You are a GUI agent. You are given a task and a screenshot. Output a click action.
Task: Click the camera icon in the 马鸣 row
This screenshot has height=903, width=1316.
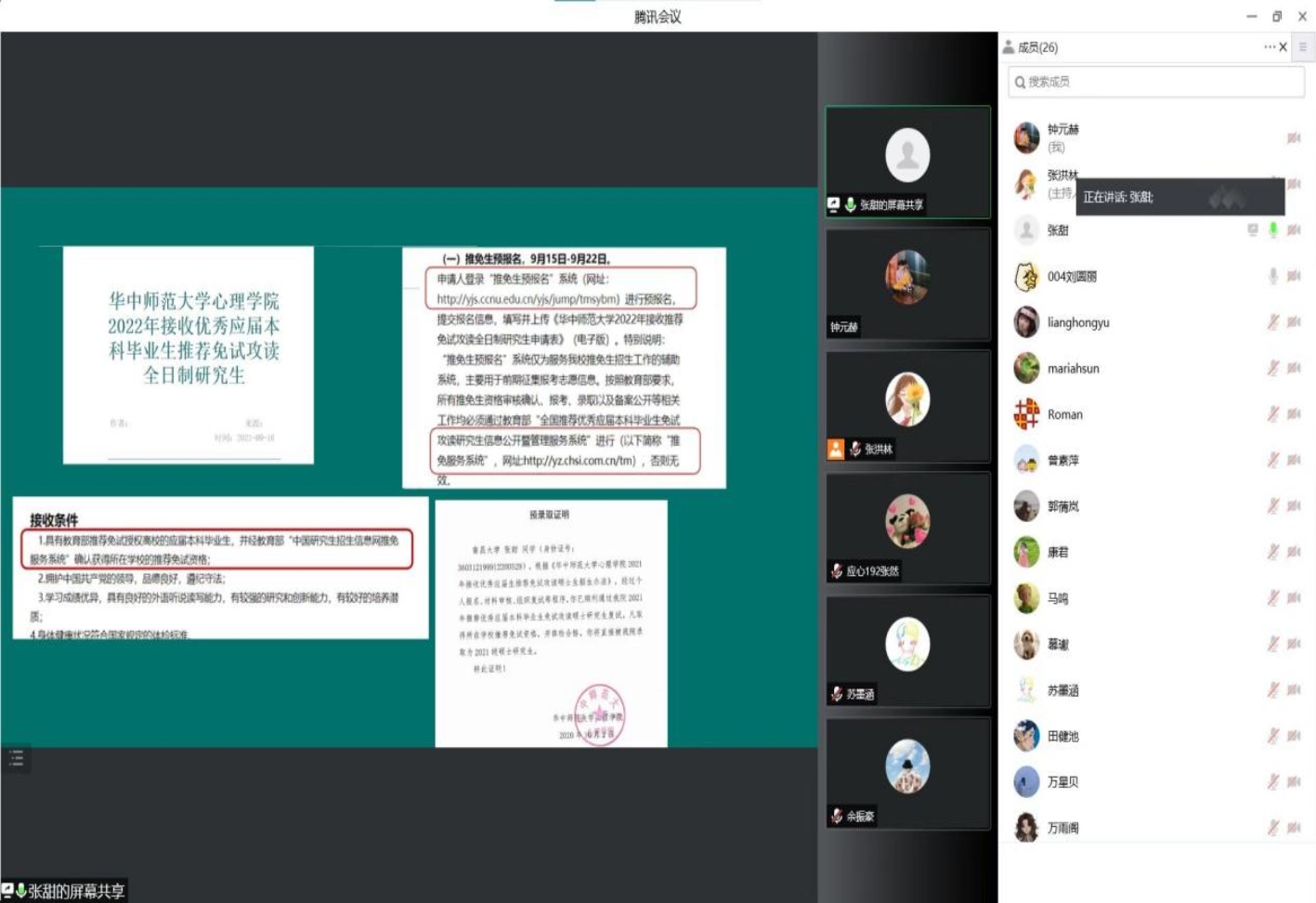point(1294,598)
